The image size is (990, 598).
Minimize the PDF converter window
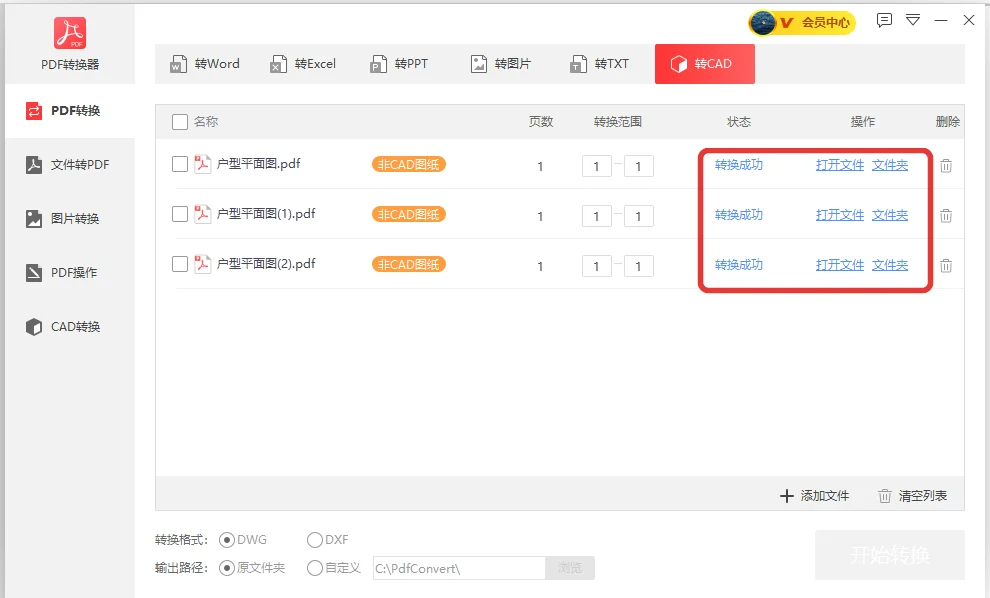pyautogui.click(x=941, y=20)
